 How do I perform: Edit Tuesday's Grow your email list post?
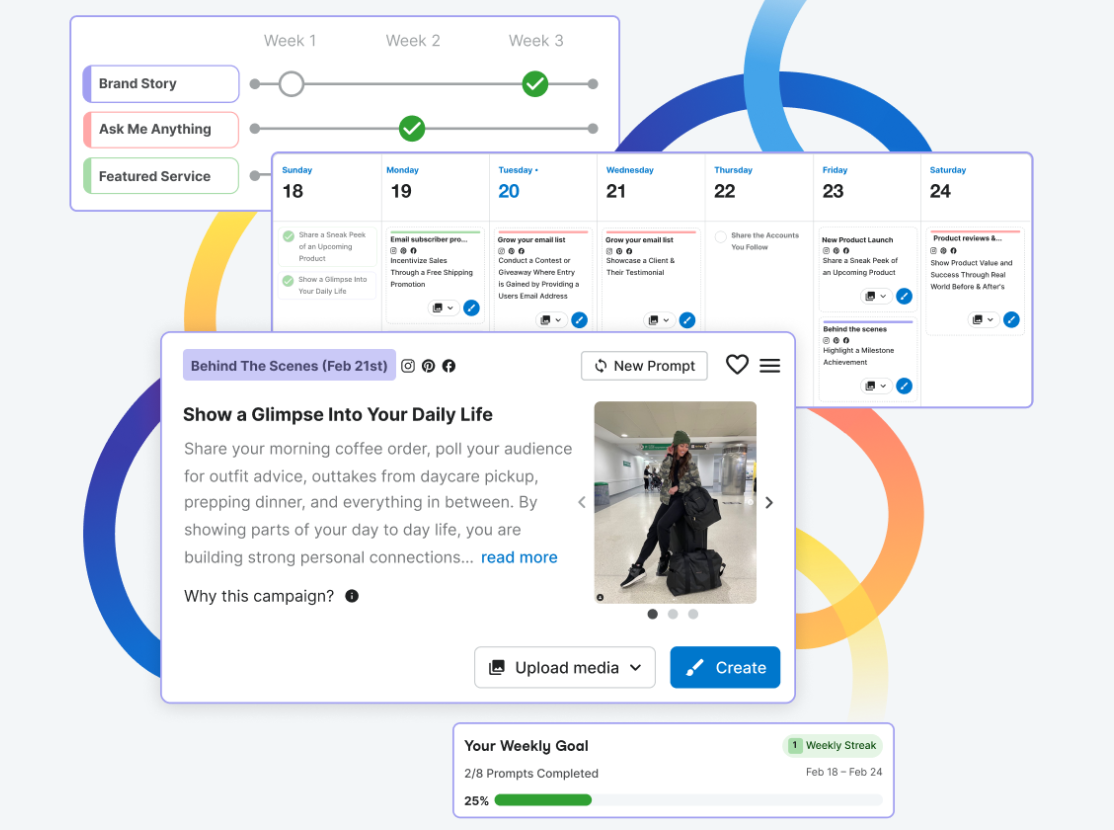click(579, 320)
